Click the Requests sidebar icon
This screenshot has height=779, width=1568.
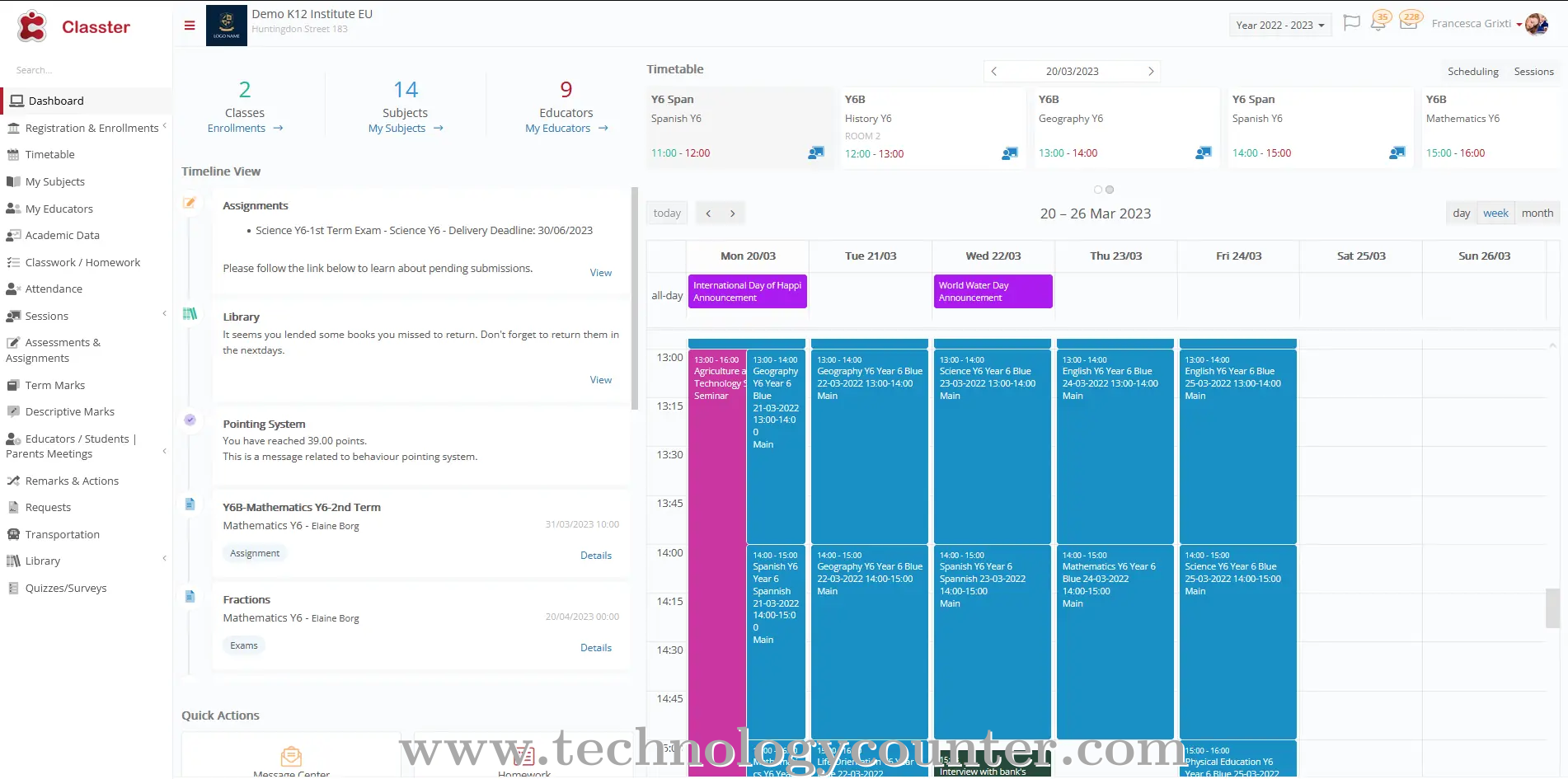click(13, 508)
